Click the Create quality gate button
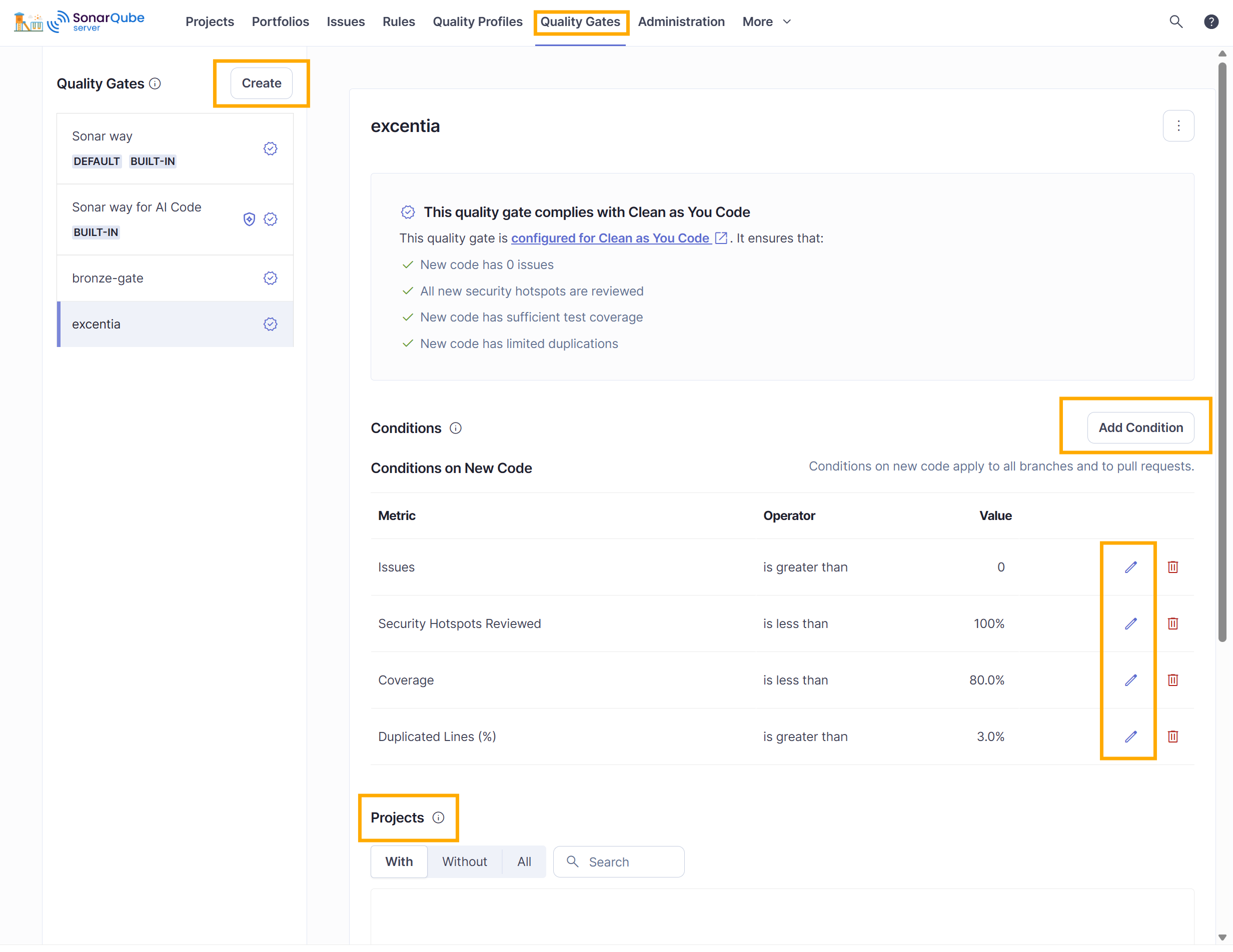This screenshot has height=952, width=1233. click(x=262, y=83)
